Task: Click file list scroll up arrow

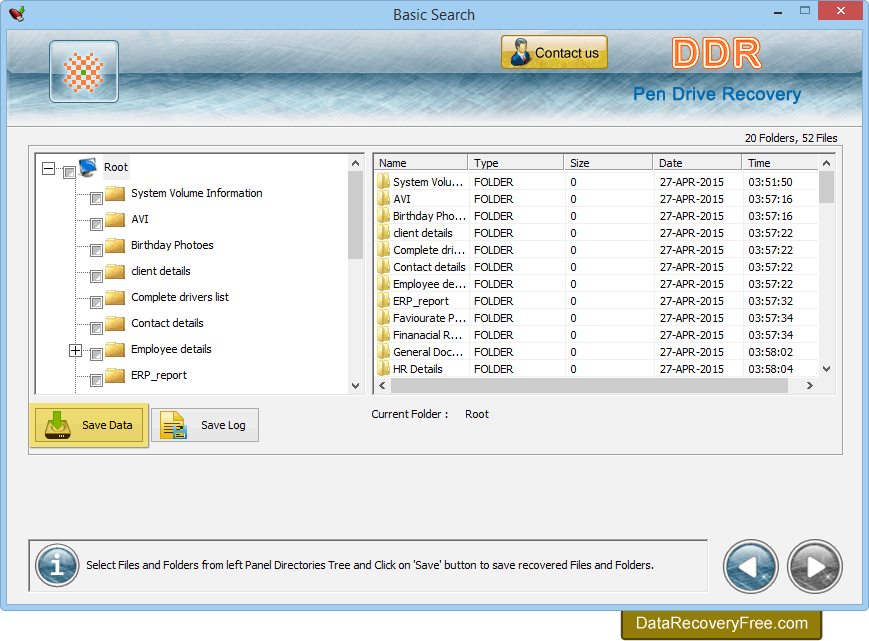Action: pos(826,163)
